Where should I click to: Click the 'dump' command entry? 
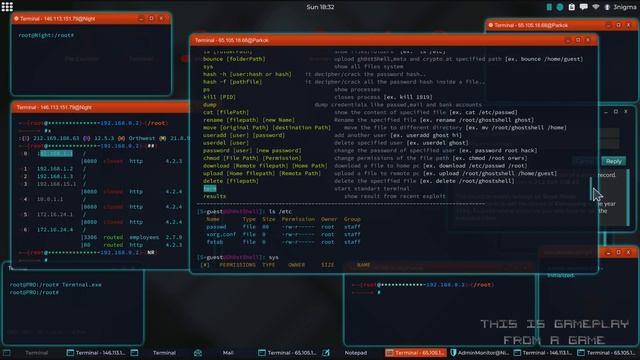click(210, 104)
